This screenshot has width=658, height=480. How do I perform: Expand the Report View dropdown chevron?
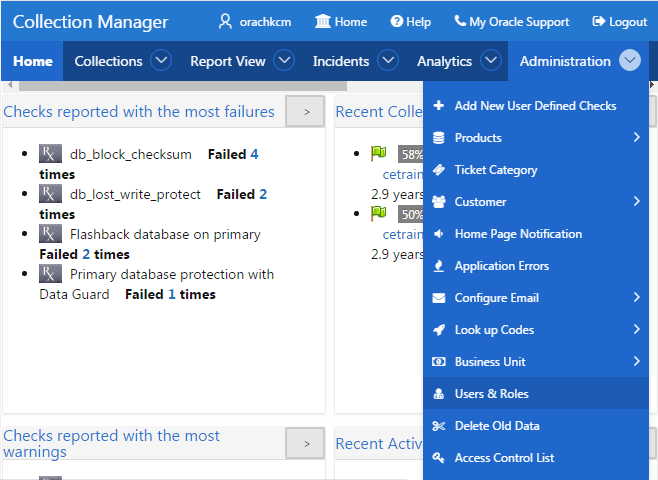click(x=284, y=60)
